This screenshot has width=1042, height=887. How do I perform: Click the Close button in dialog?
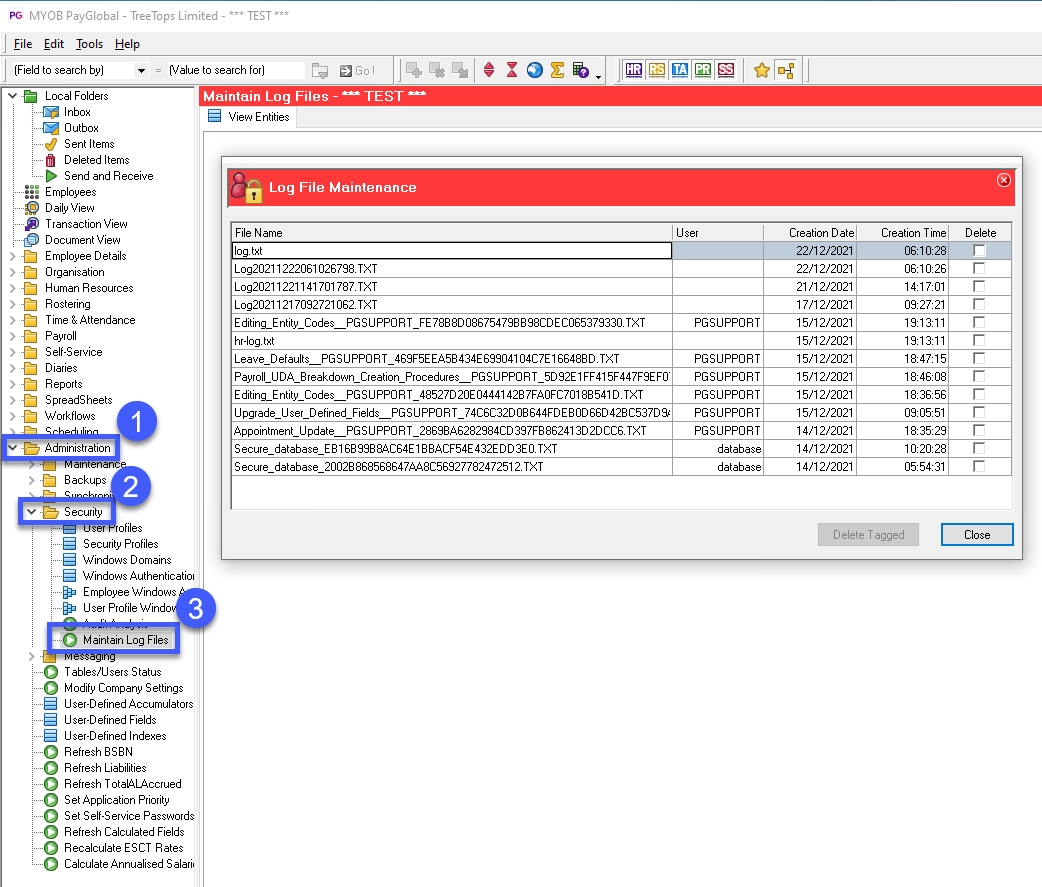(x=976, y=535)
